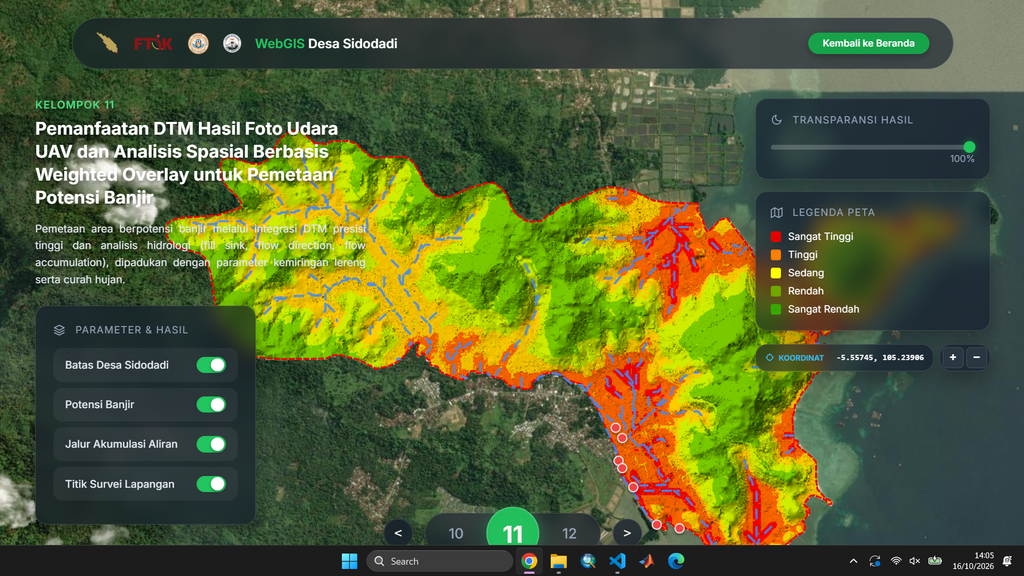Disable the Potensi Banjir layer

(x=211, y=405)
